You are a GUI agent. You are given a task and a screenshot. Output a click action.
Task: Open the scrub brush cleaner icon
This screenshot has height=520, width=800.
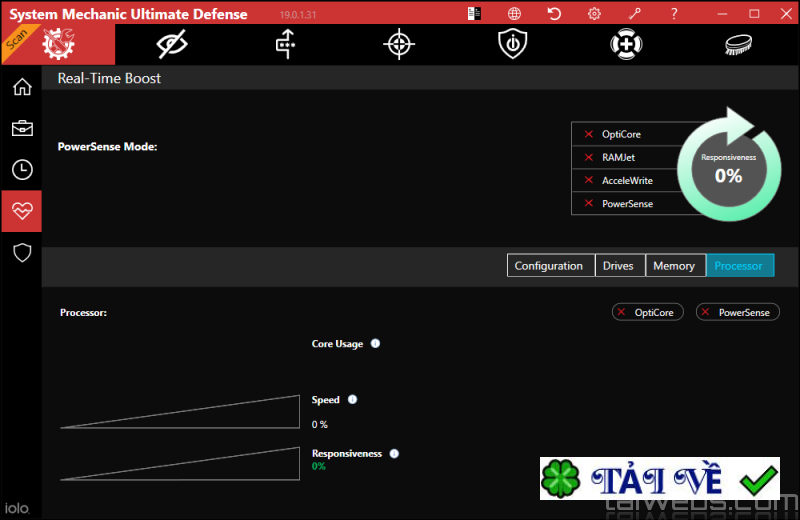[738, 44]
